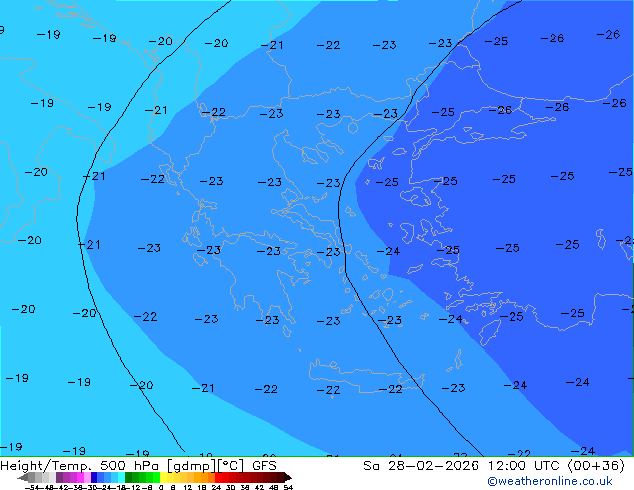
Task: Pick the first yellow swatch in legend
Action: 163,477
